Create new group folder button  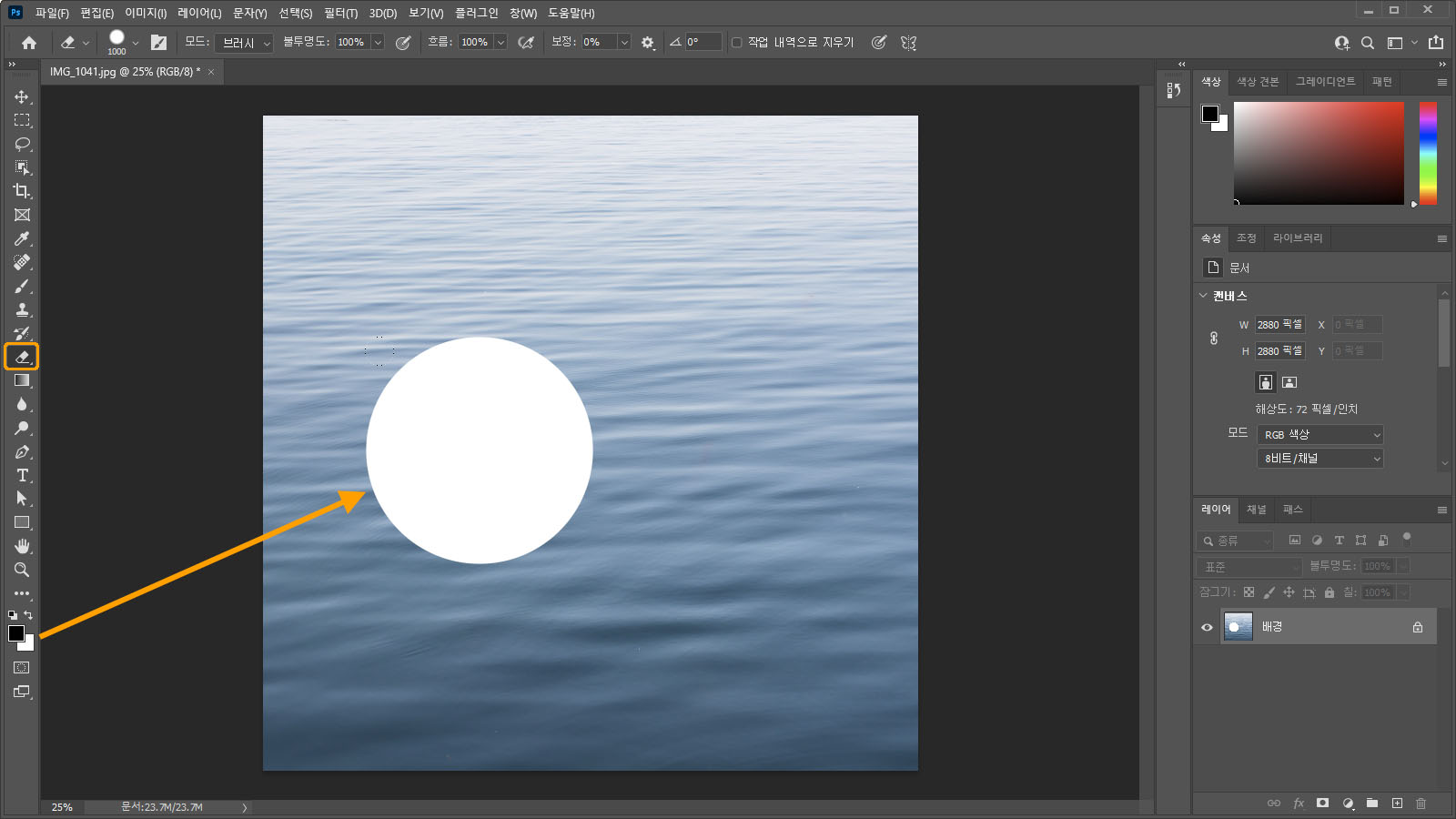coord(1372,804)
